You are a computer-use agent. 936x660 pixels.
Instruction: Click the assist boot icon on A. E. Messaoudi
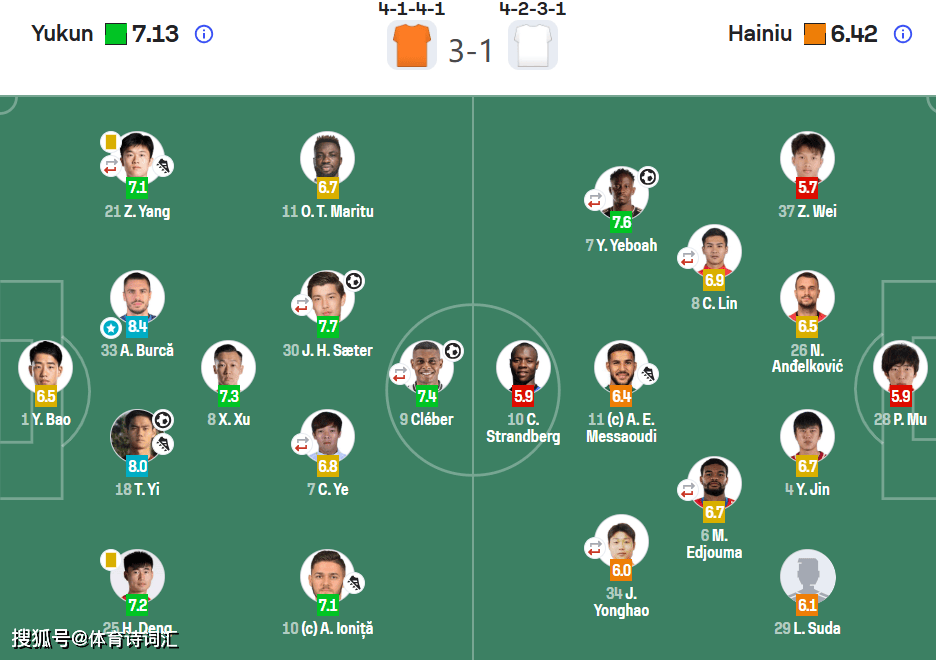[x=648, y=375]
